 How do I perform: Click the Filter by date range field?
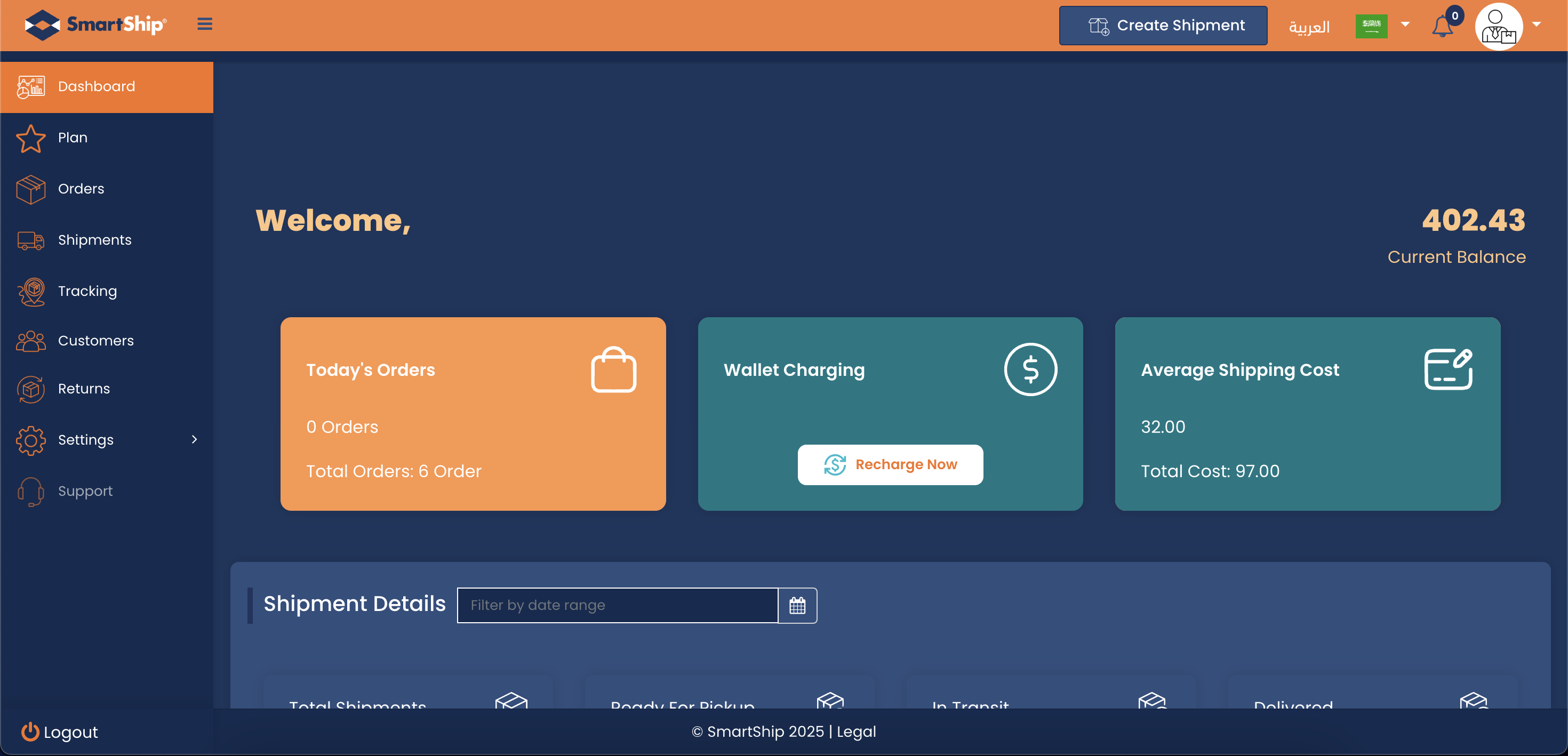617,605
